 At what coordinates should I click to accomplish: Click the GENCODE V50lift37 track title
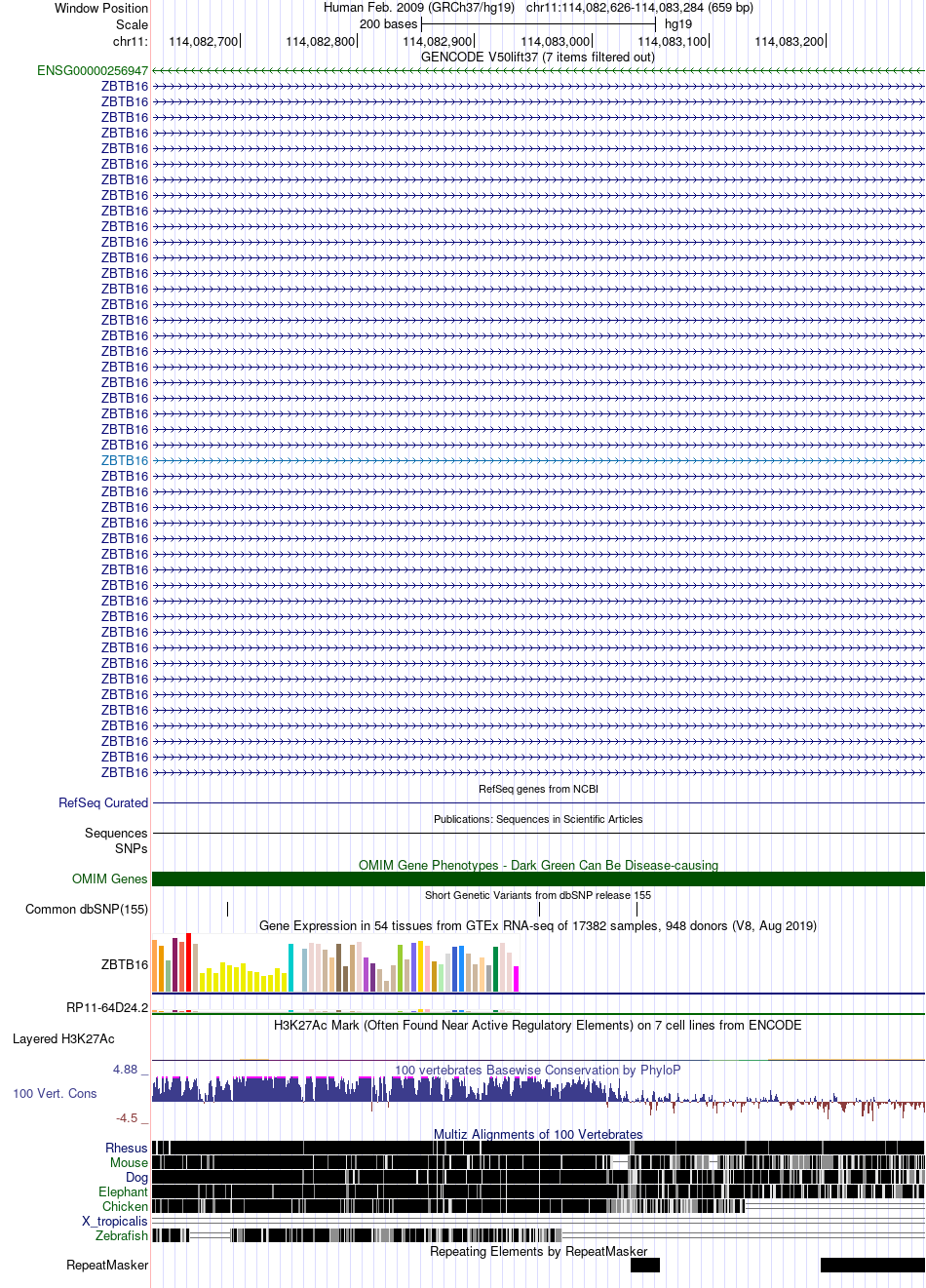[538, 57]
